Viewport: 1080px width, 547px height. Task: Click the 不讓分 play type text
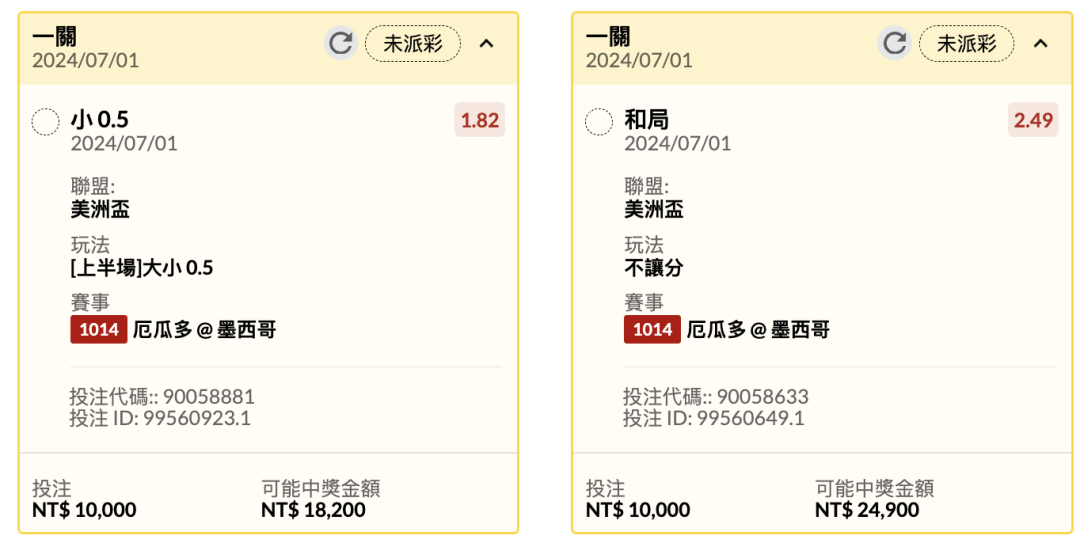point(654,268)
